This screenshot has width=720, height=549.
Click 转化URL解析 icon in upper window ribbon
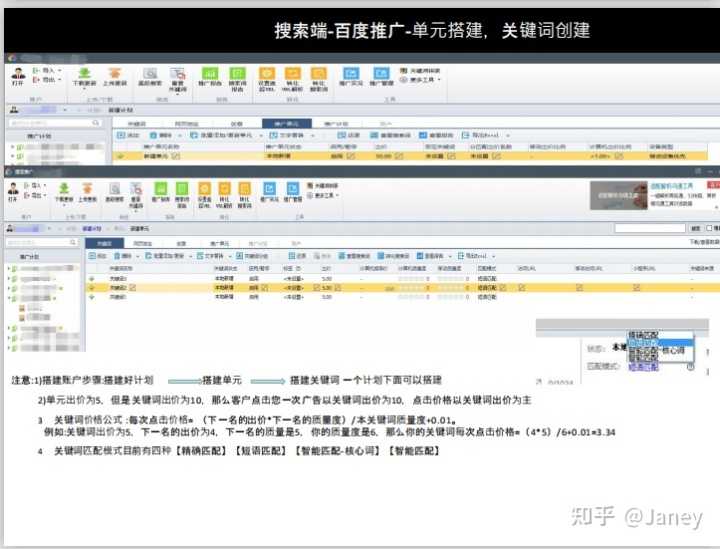tap(292, 79)
